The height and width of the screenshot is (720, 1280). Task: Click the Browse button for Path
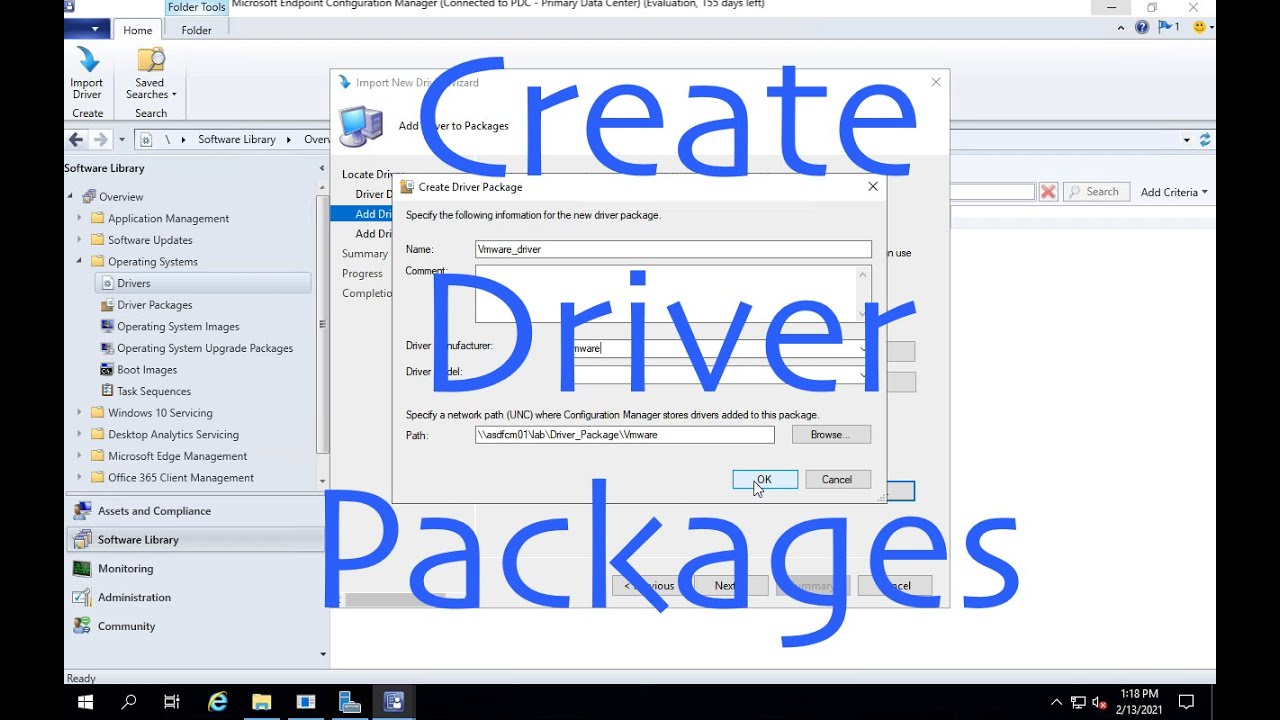[x=831, y=435]
